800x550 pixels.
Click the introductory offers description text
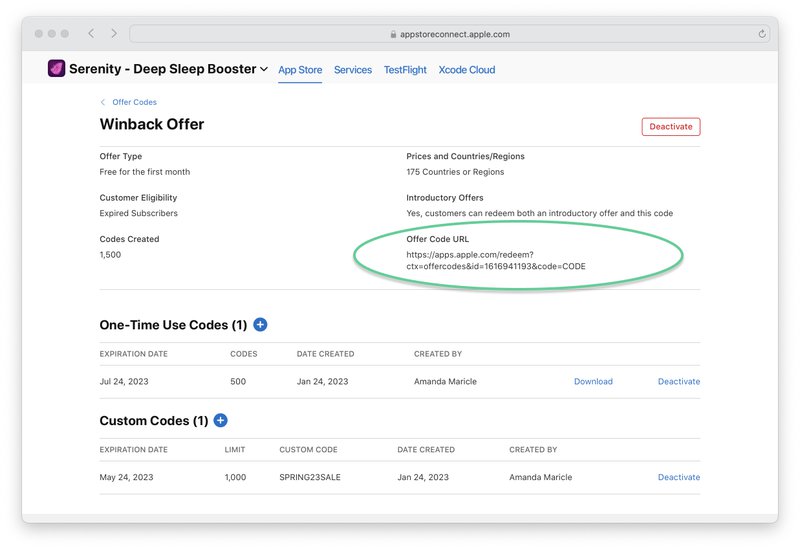click(x=539, y=213)
